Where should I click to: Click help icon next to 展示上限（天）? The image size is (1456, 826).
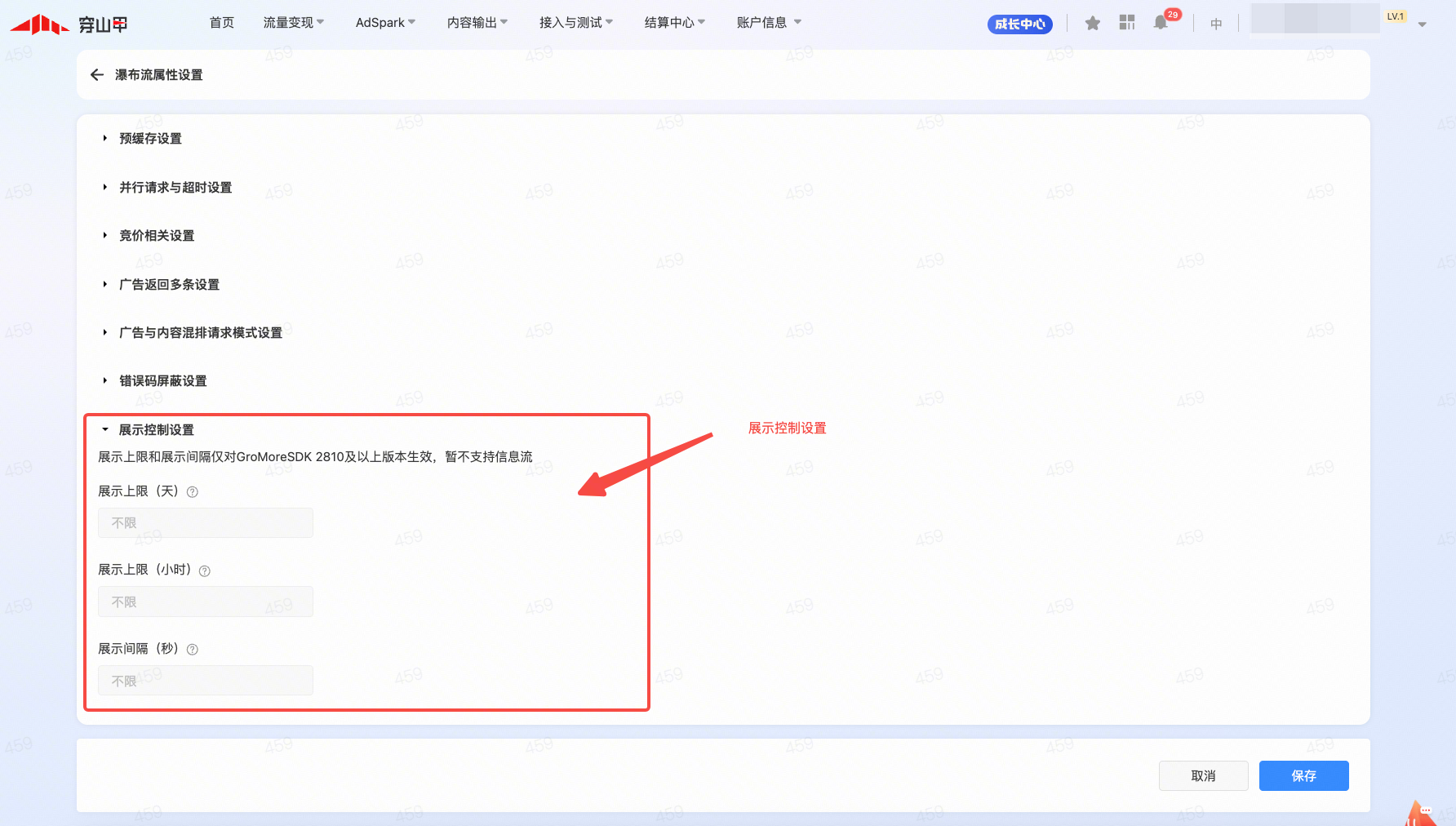click(x=193, y=492)
